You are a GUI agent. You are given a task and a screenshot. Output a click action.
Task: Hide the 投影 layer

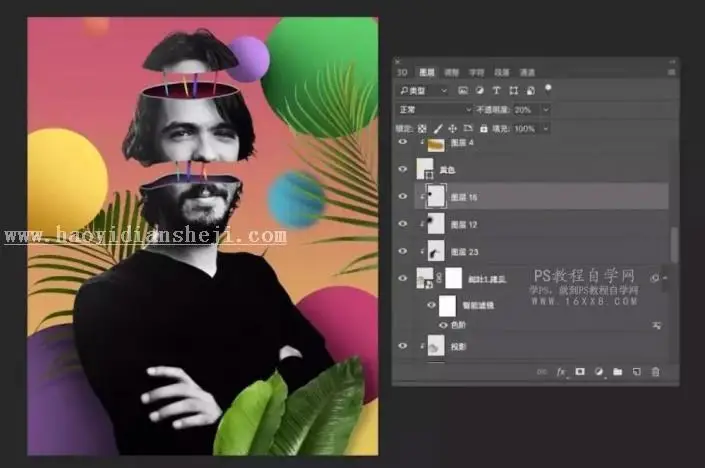point(403,346)
